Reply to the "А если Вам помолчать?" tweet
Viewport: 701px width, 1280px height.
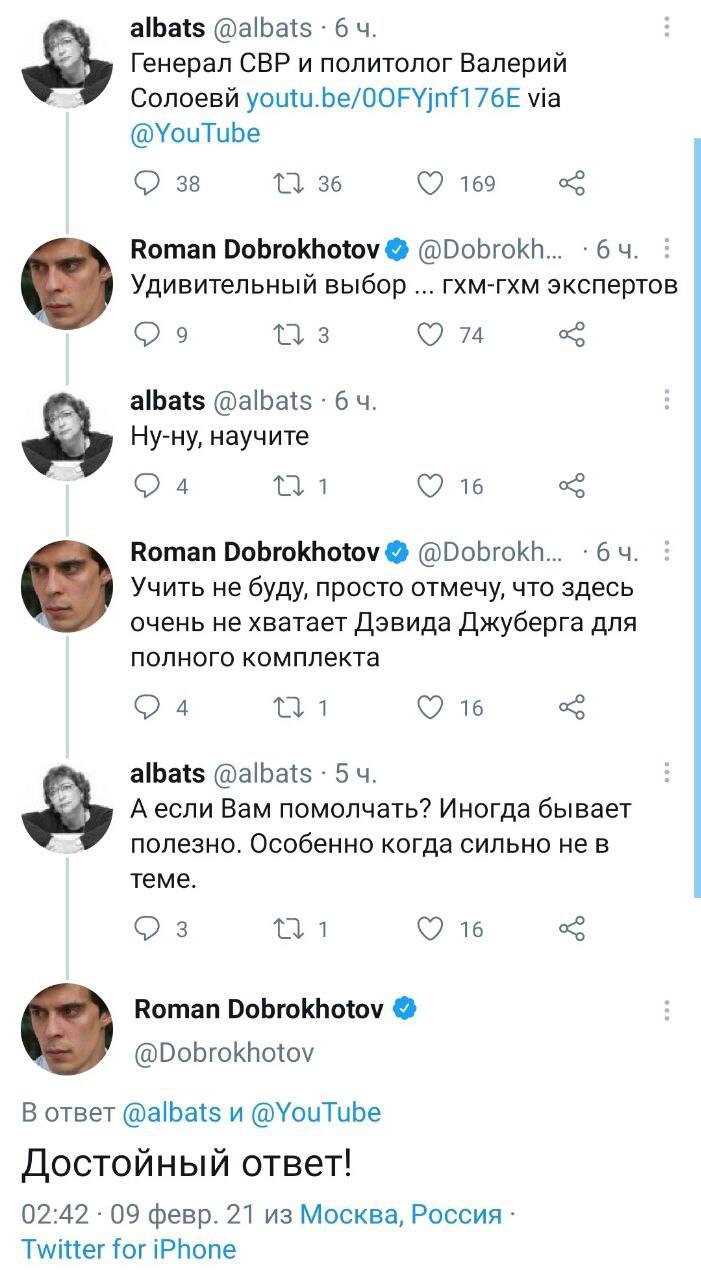pos(148,929)
